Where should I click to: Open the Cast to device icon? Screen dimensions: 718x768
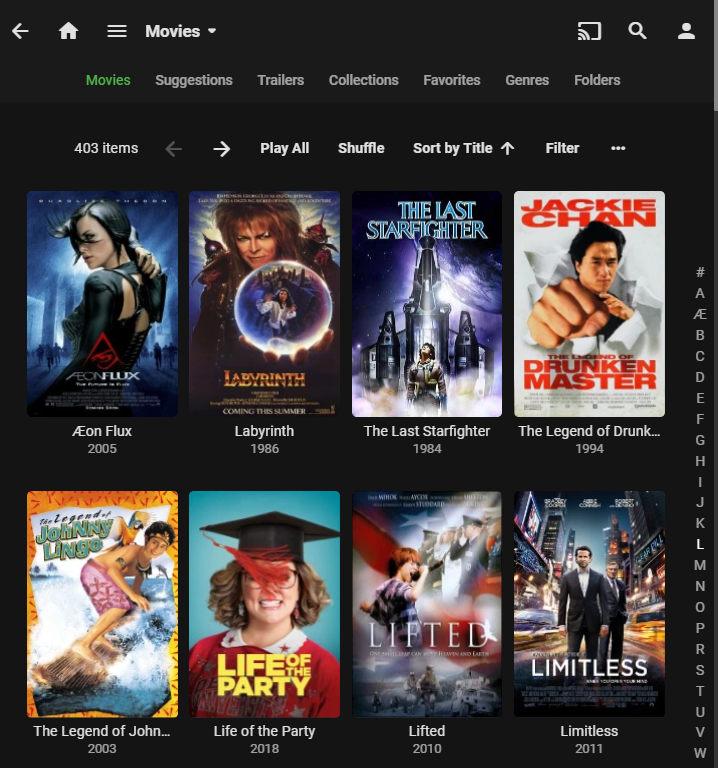pyautogui.click(x=589, y=31)
